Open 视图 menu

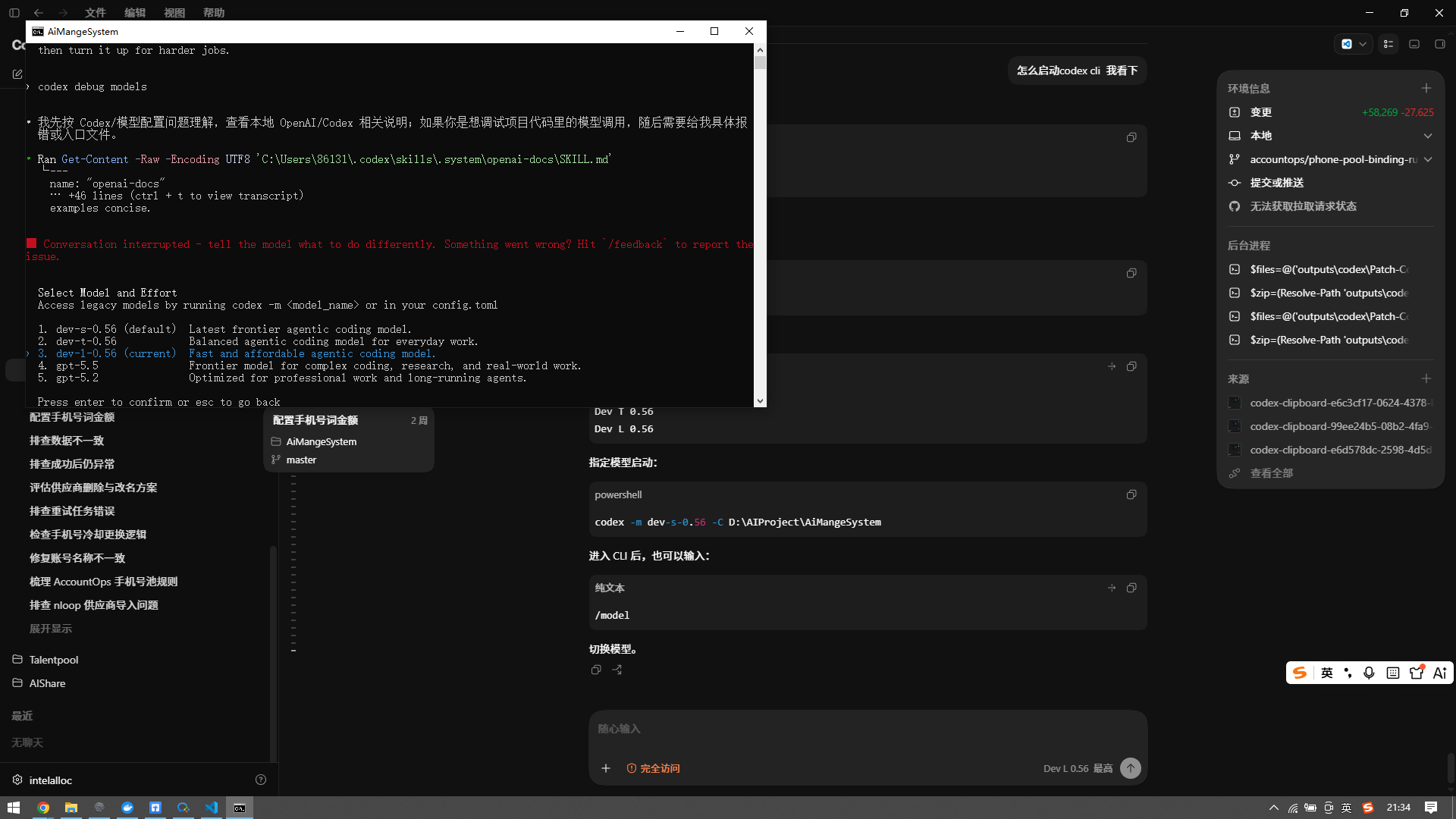(174, 13)
